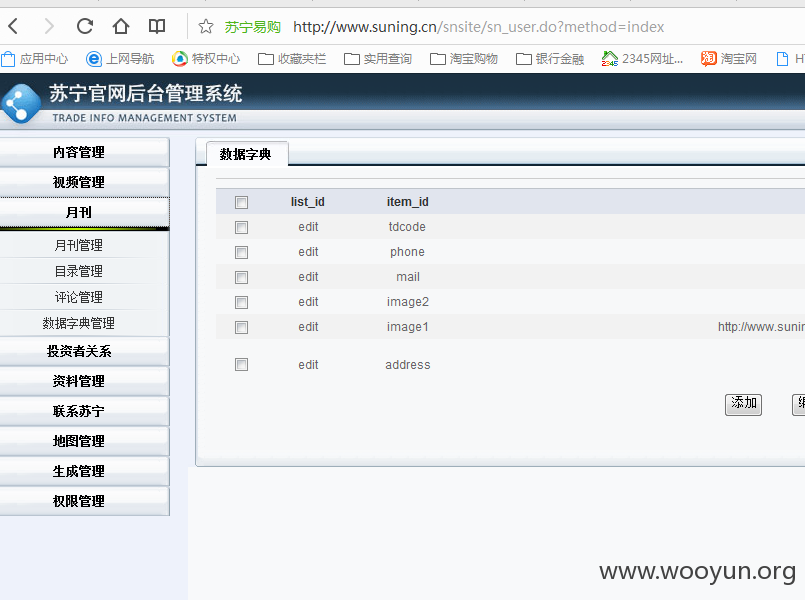Click edit link for address
Screen dimensions: 805x600
pyautogui.click(x=308, y=365)
